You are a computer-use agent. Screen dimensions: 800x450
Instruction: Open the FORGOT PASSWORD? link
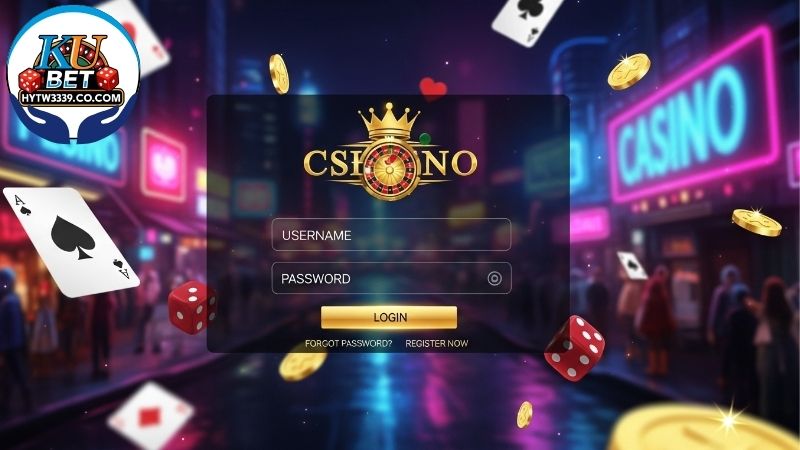pyautogui.click(x=348, y=343)
